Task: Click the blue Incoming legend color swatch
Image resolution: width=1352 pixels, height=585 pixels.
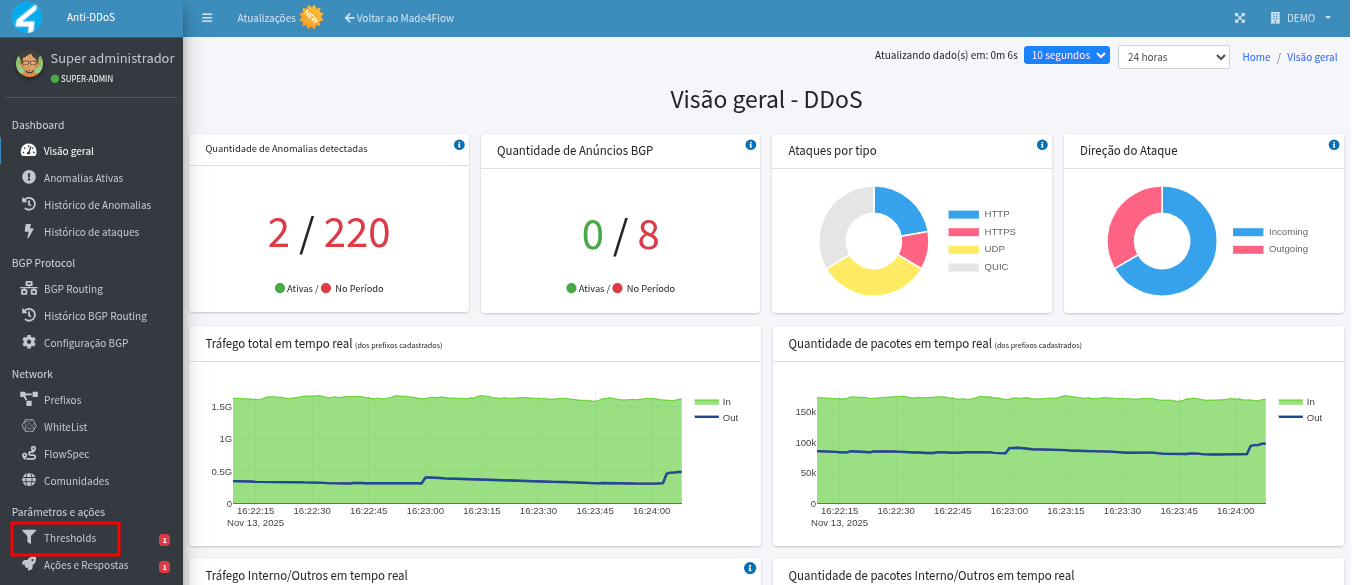Action: 1247,232
